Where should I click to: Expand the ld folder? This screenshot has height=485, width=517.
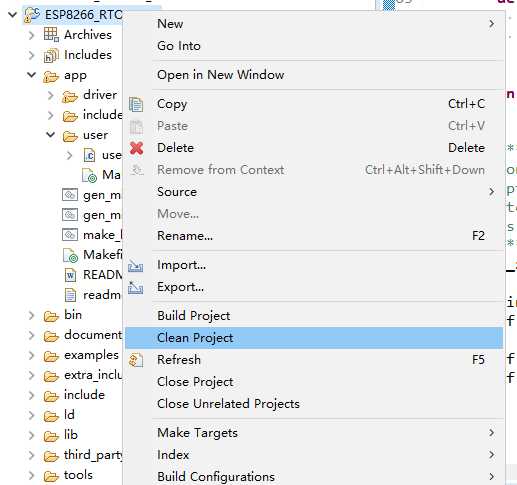[31, 415]
